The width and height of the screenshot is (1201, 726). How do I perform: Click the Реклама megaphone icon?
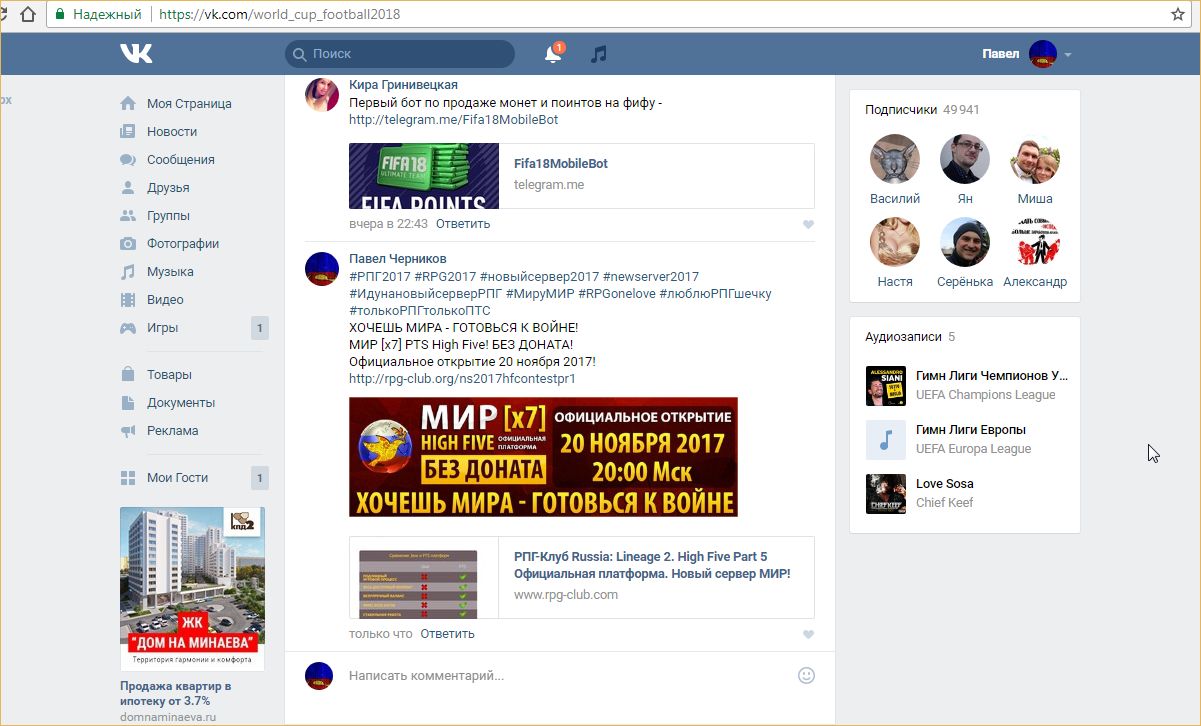tap(128, 431)
